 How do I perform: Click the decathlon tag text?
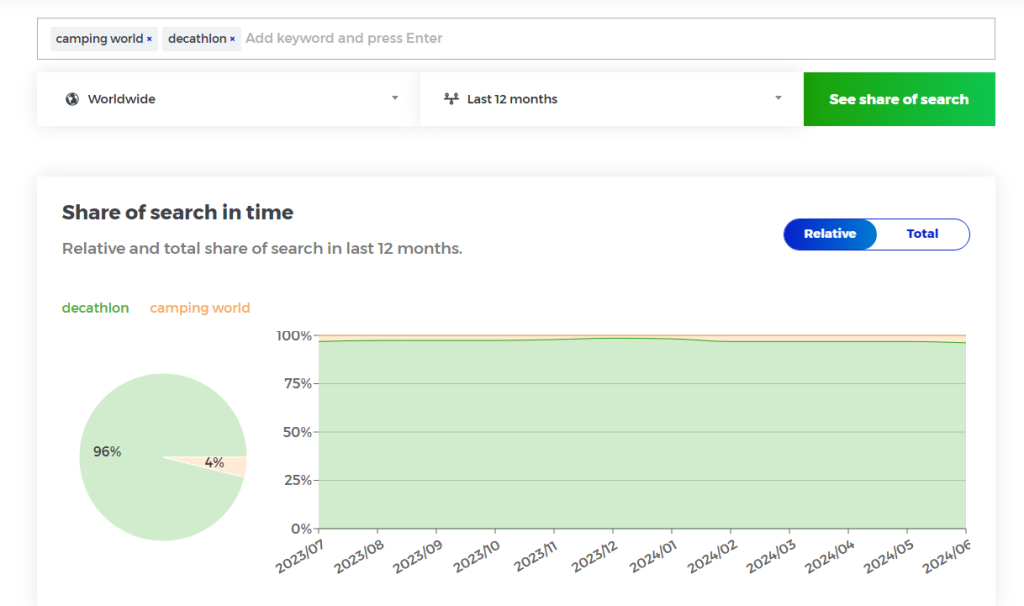click(197, 39)
